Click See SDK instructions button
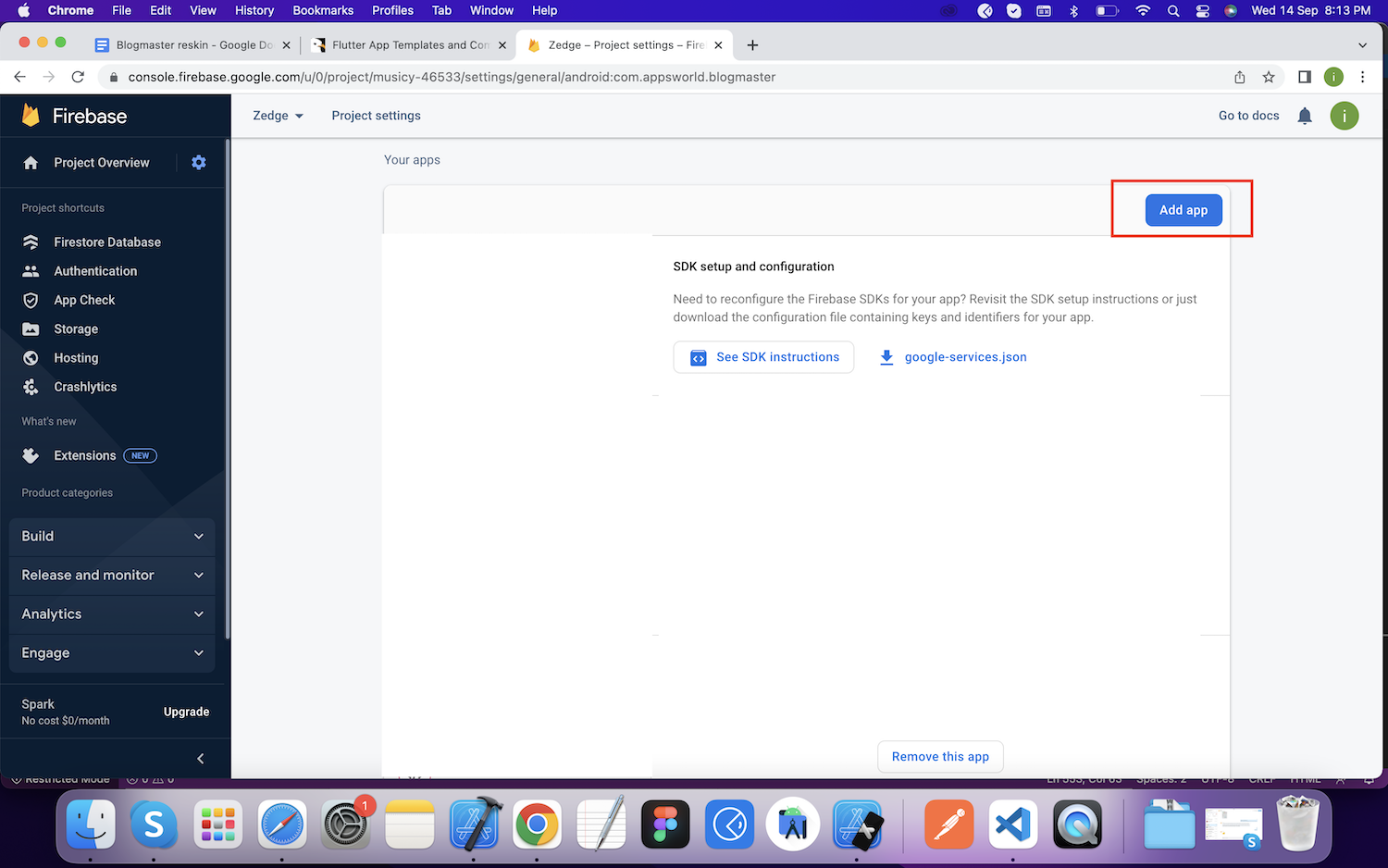 [763, 357]
